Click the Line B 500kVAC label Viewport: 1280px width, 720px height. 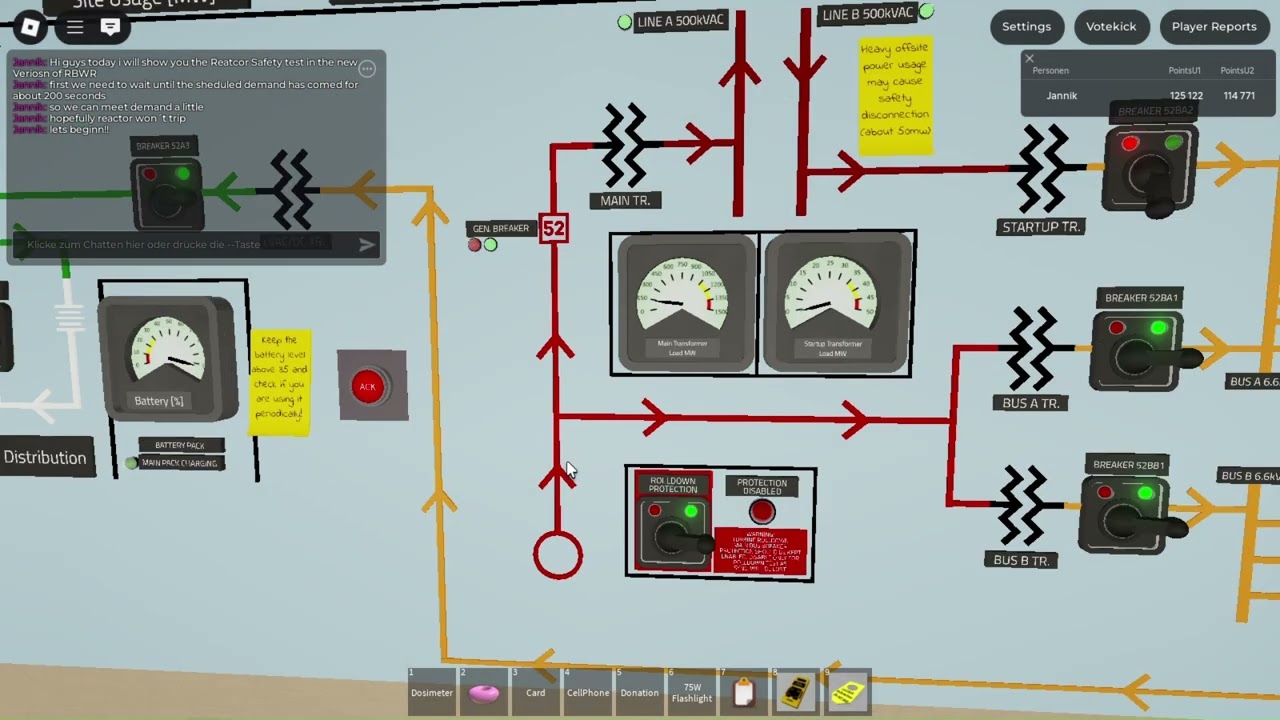tap(867, 14)
